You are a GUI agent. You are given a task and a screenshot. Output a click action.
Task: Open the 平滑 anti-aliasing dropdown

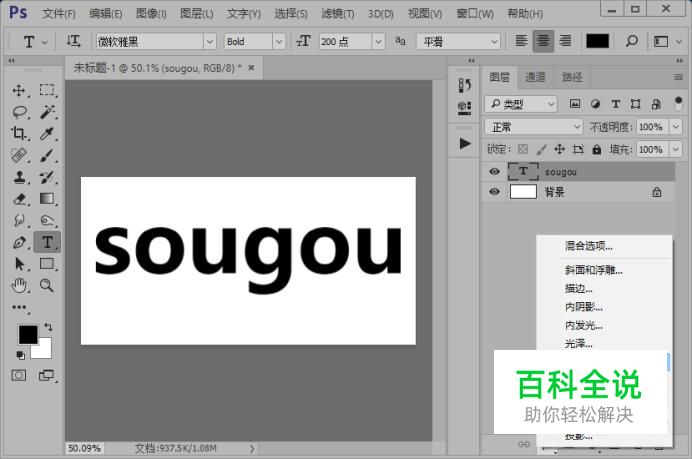click(x=459, y=41)
